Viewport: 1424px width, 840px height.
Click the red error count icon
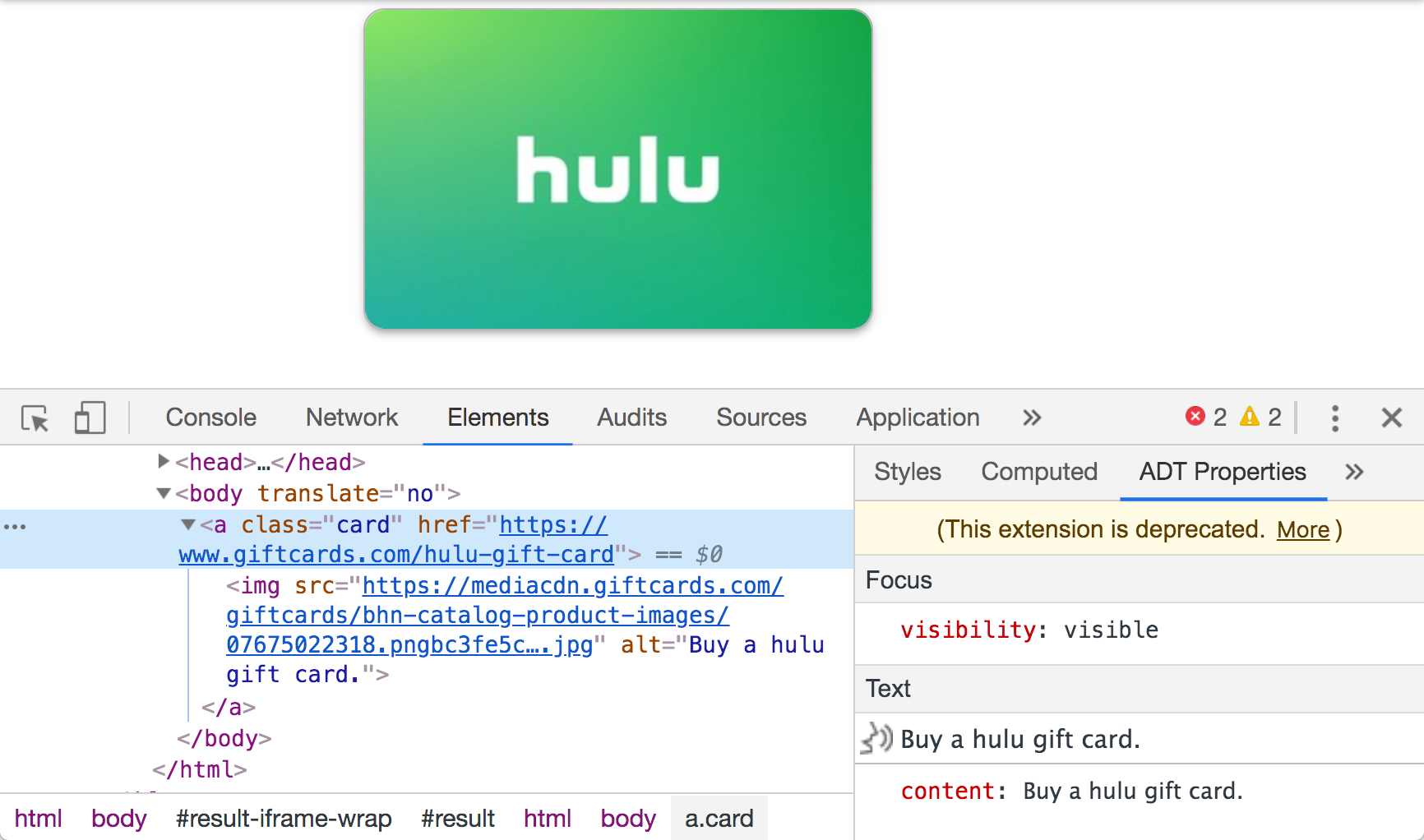point(1195,417)
